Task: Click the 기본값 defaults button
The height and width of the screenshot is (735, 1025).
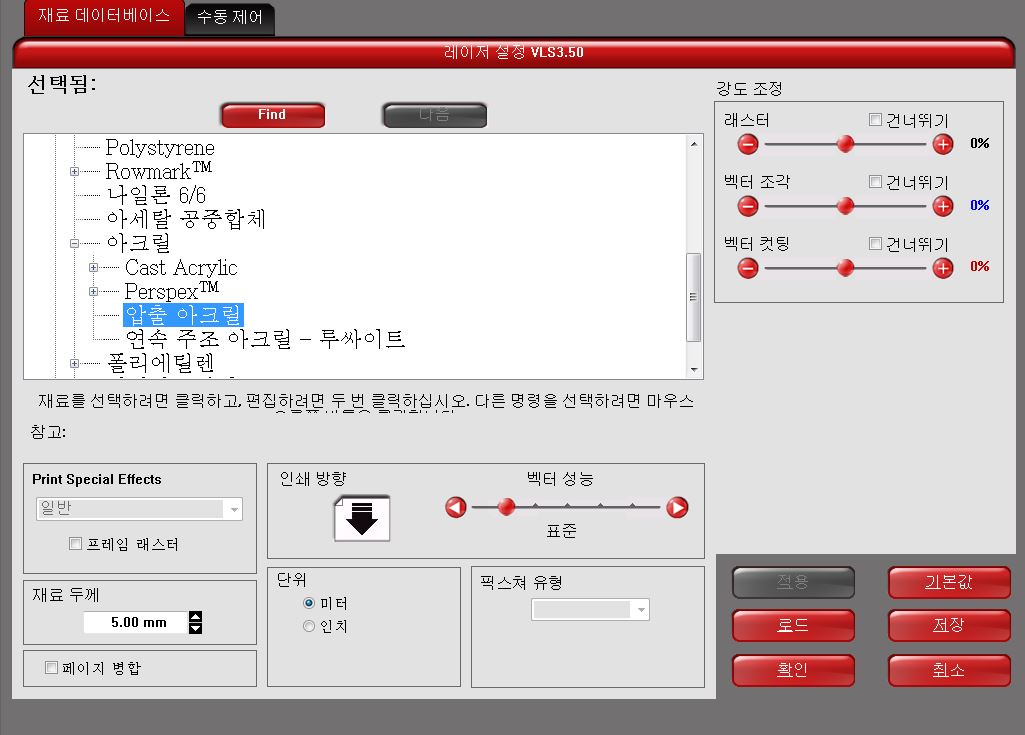Action: click(949, 582)
